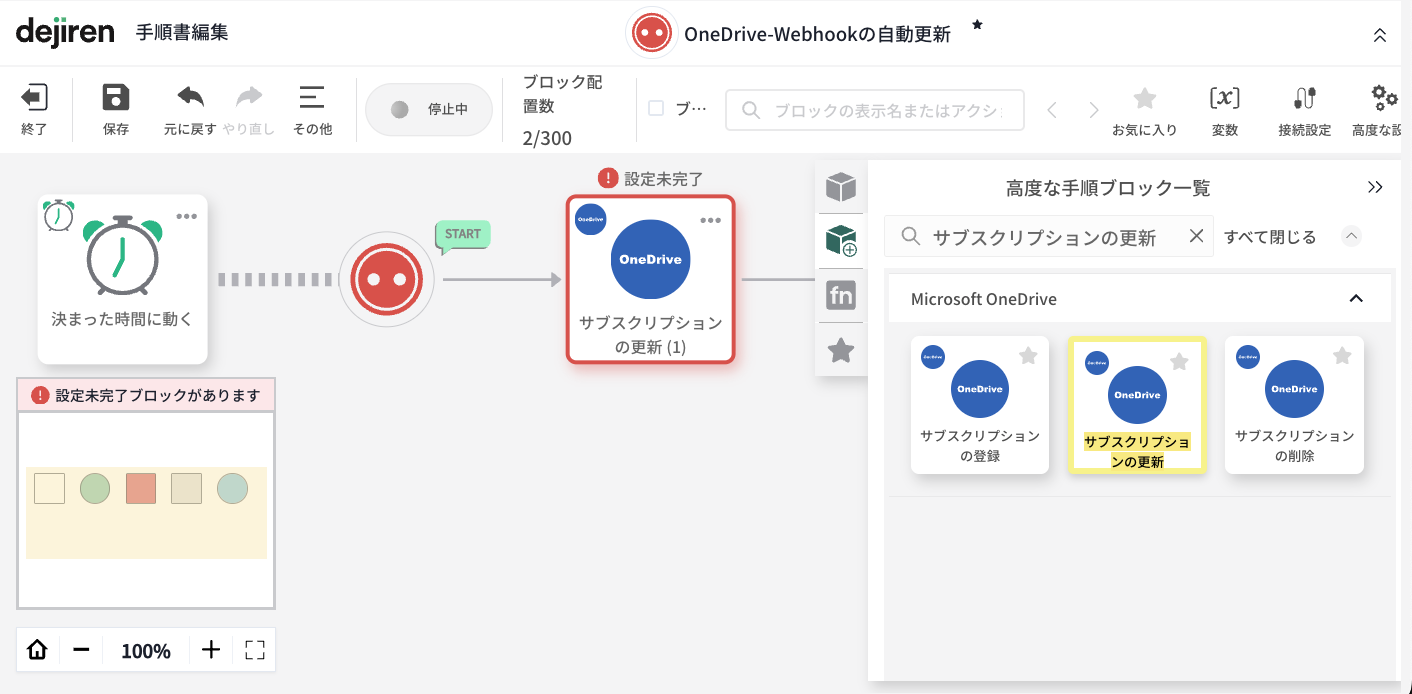Redo with the やり直し arrow
This screenshot has height=694, width=1412.
tap(249, 97)
